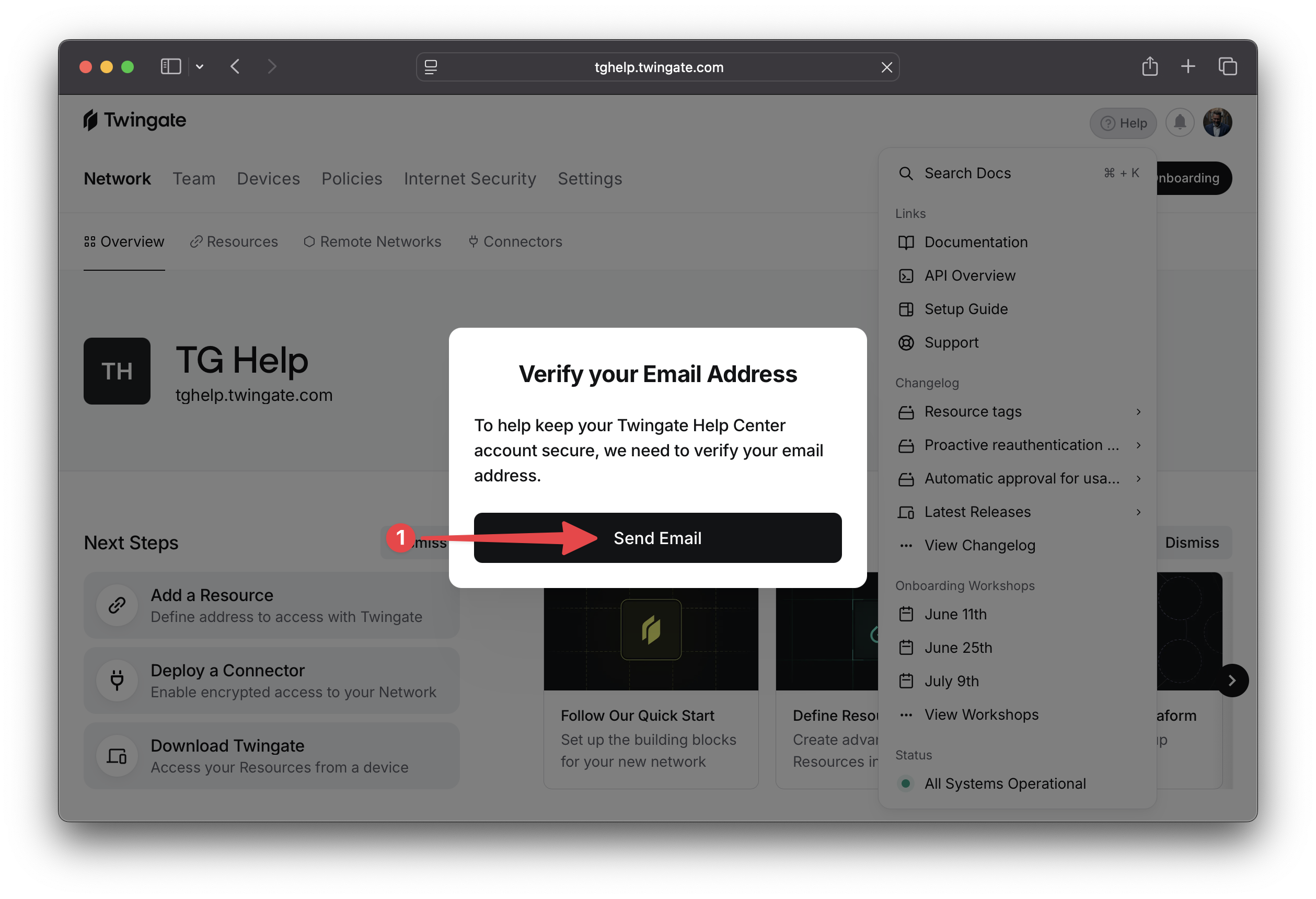The height and width of the screenshot is (899, 1316).
Task: Click the Twingate logo
Action: 135,120
